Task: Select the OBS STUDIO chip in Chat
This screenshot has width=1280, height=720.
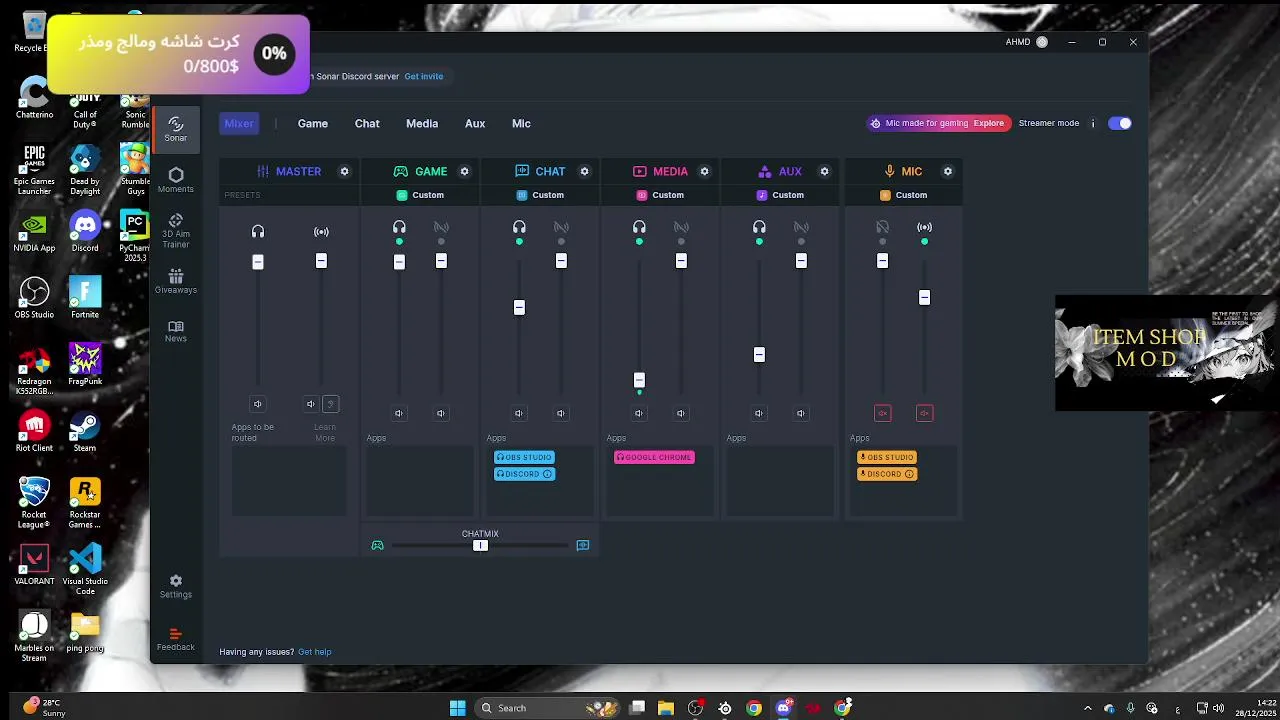Action: click(x=524, y=457)
